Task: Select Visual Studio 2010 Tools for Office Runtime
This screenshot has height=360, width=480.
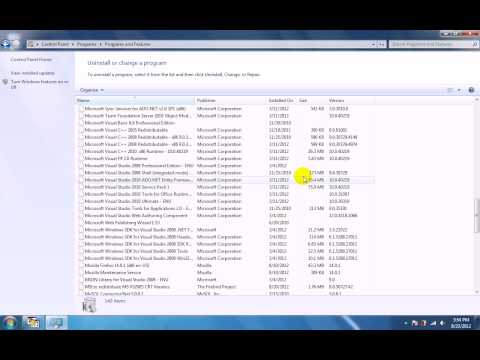Action: 226,194
